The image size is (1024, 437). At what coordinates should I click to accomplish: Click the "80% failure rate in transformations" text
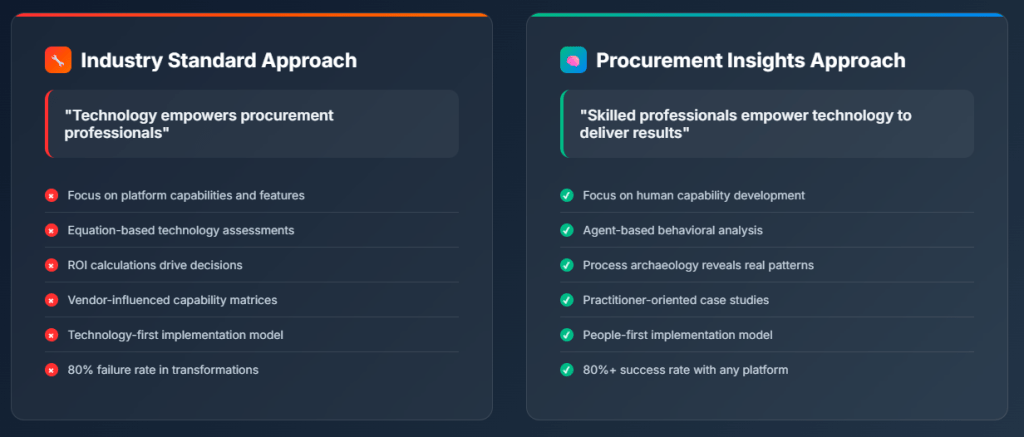[x=163, y=370]
